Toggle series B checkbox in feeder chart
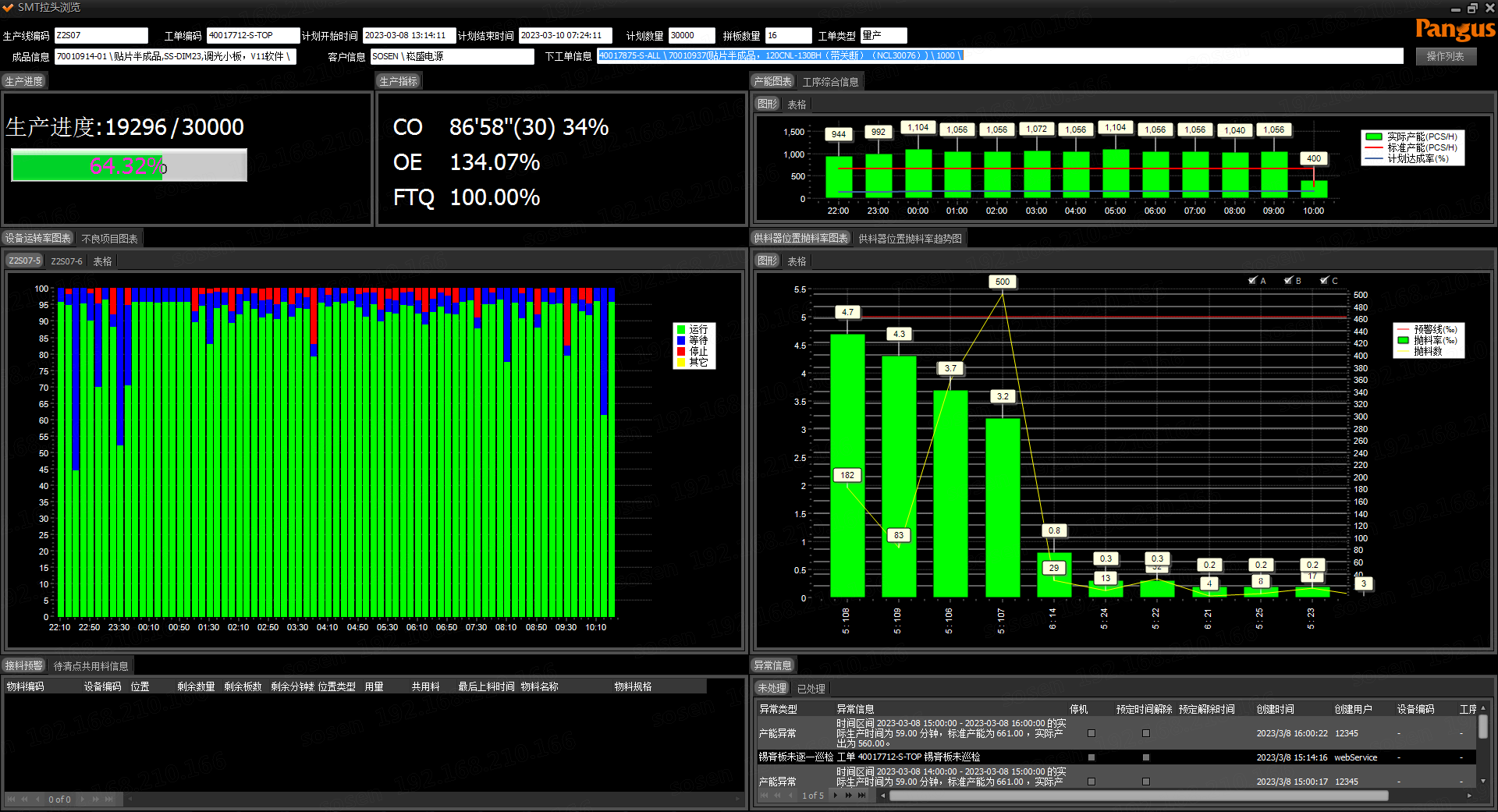Image resolution: width=1498 pixels, height=812 pixels. [x=1288, y=281]
